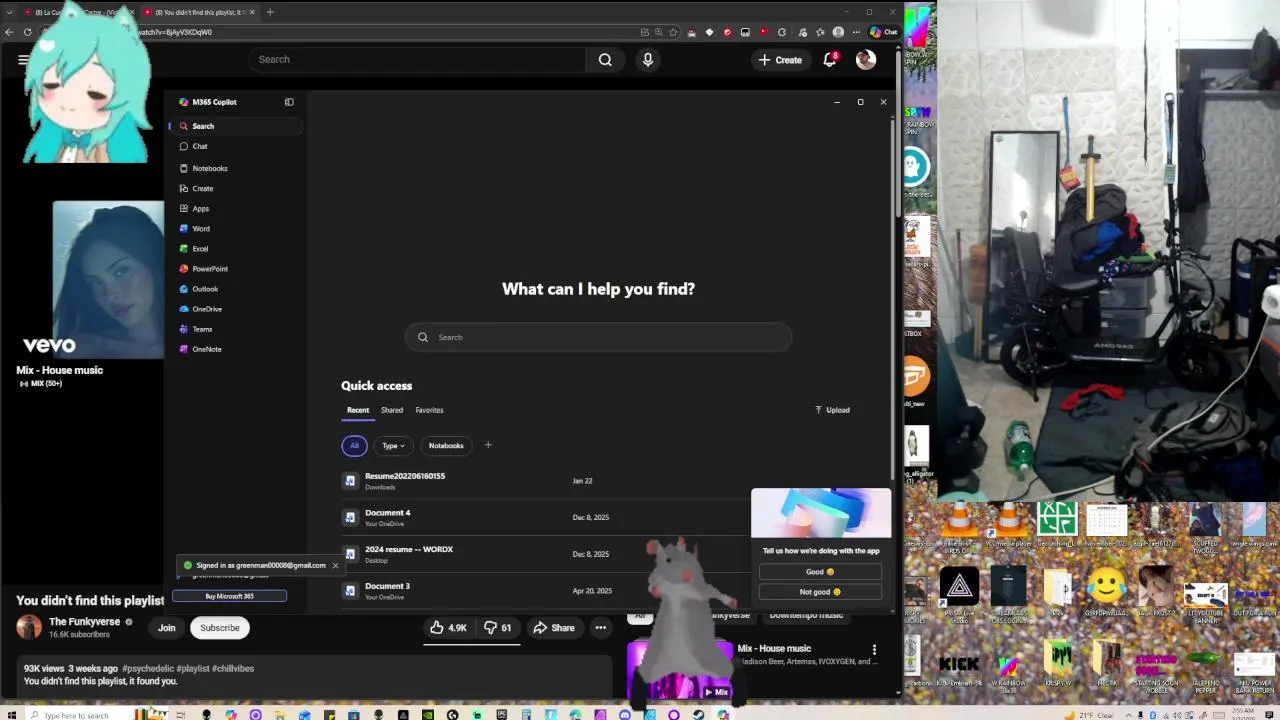Click the #psychedelic hashtag link
The image size is (1280, 720).
[147, 668]
